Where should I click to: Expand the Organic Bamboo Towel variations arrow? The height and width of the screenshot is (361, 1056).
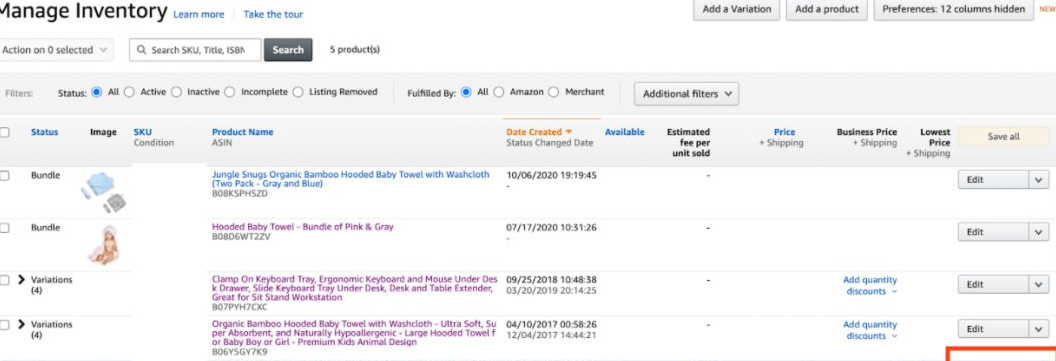tap(21, 324)
